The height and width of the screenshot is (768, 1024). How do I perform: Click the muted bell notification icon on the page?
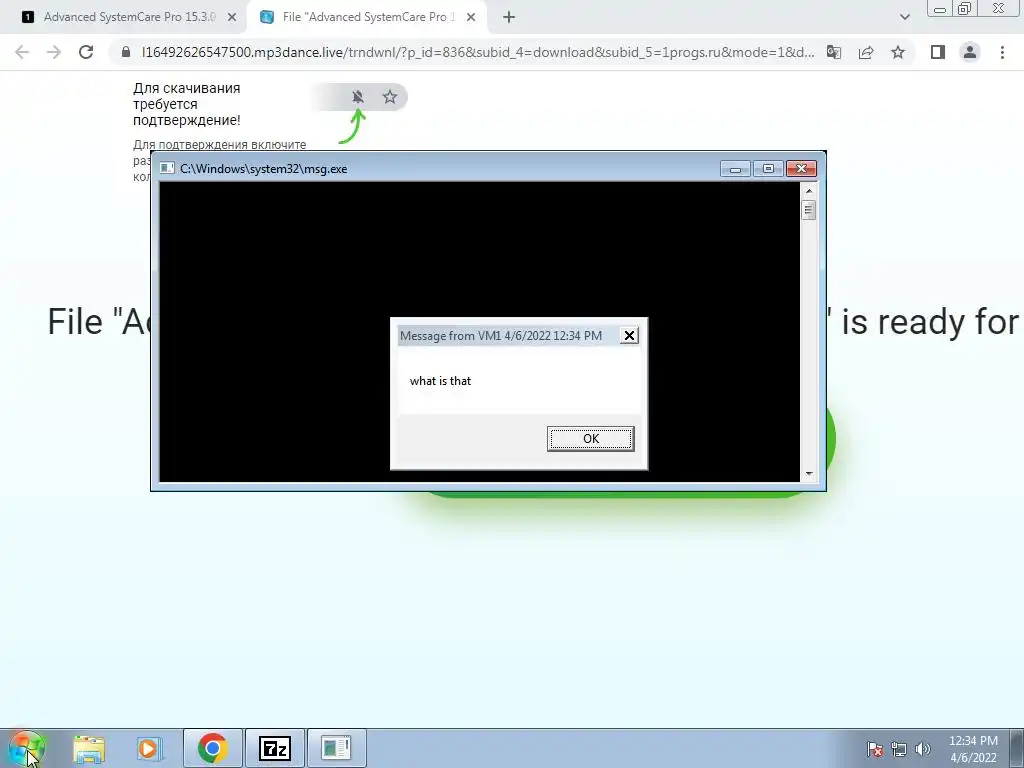[x=358, y=97]
